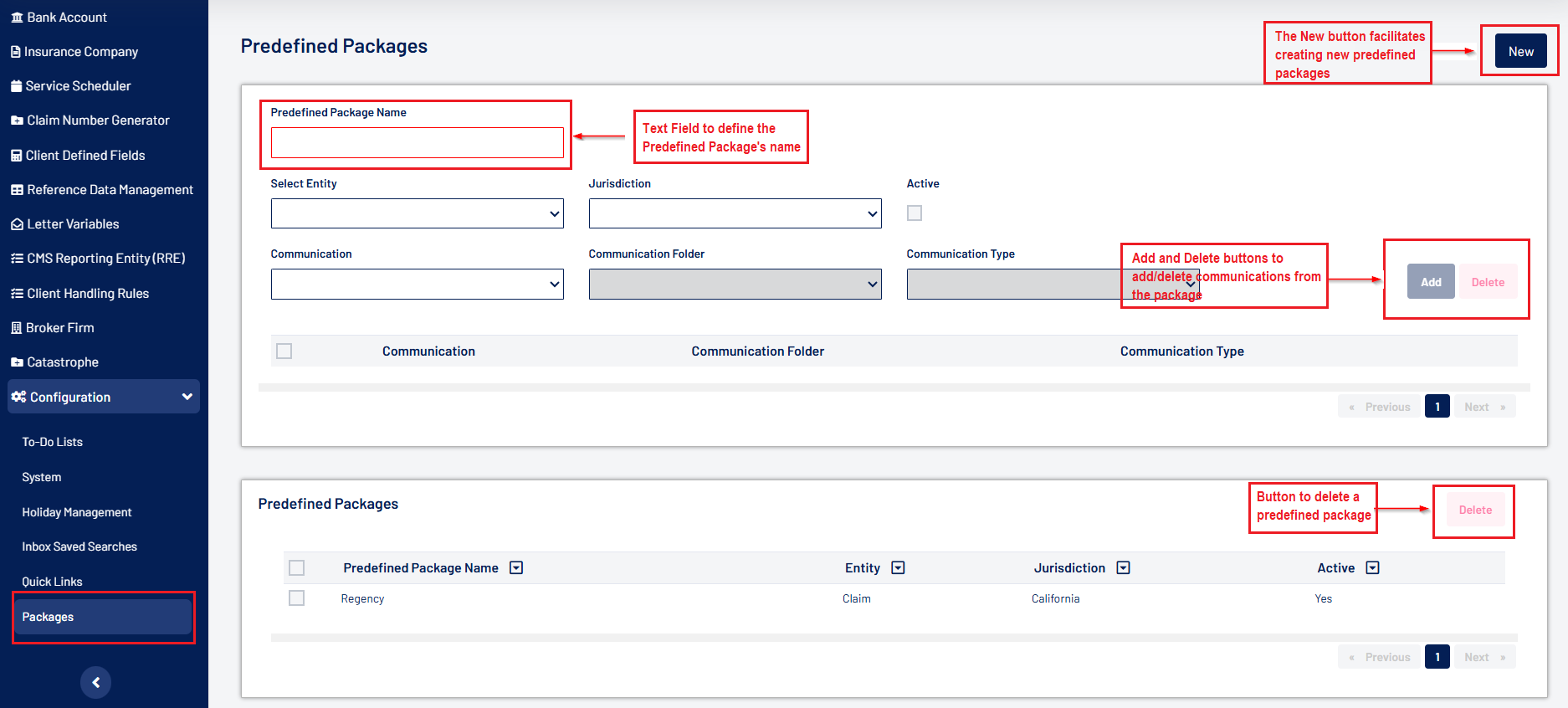1568x708 pixels.
Task: Click the Configuration gears icon
Action: pyautogui.click(x=18, y=397)
